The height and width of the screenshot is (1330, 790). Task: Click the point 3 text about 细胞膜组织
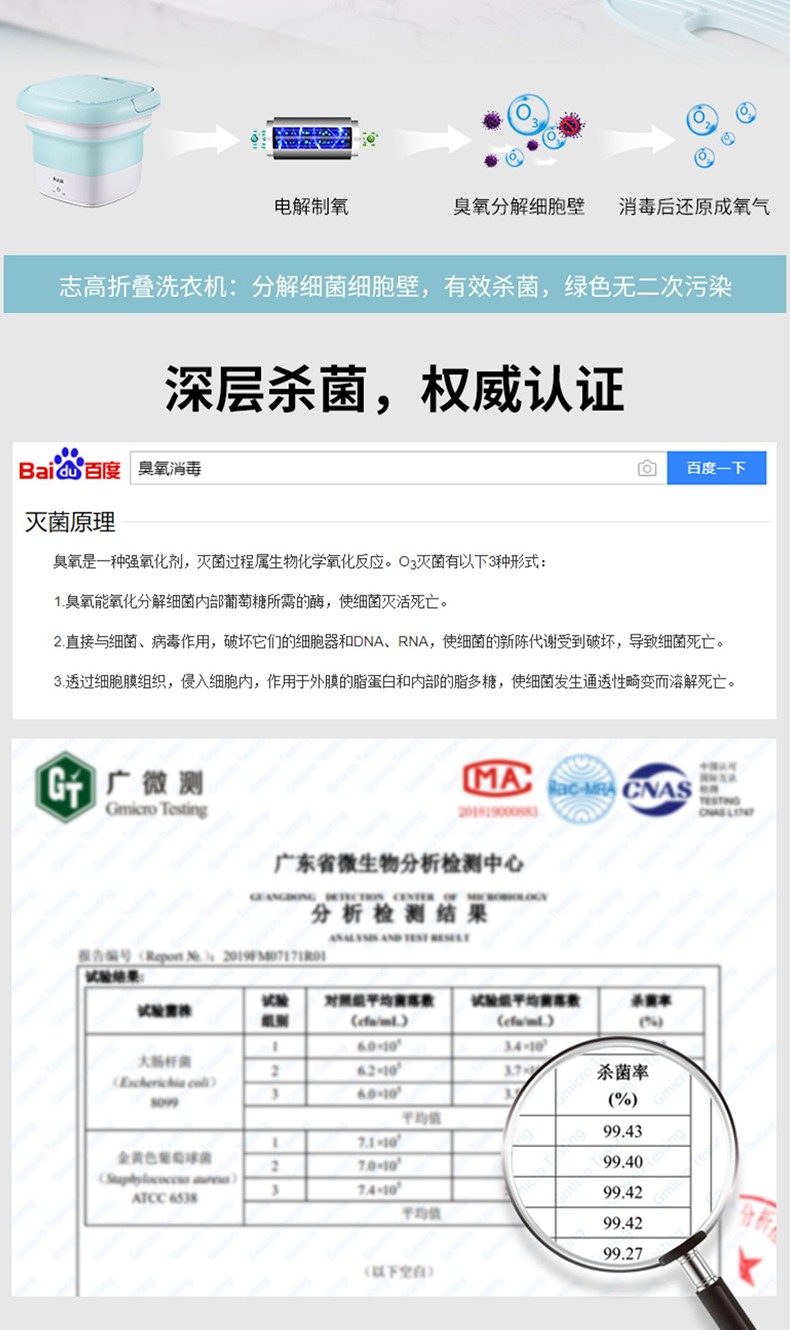[x=396, y=682]
